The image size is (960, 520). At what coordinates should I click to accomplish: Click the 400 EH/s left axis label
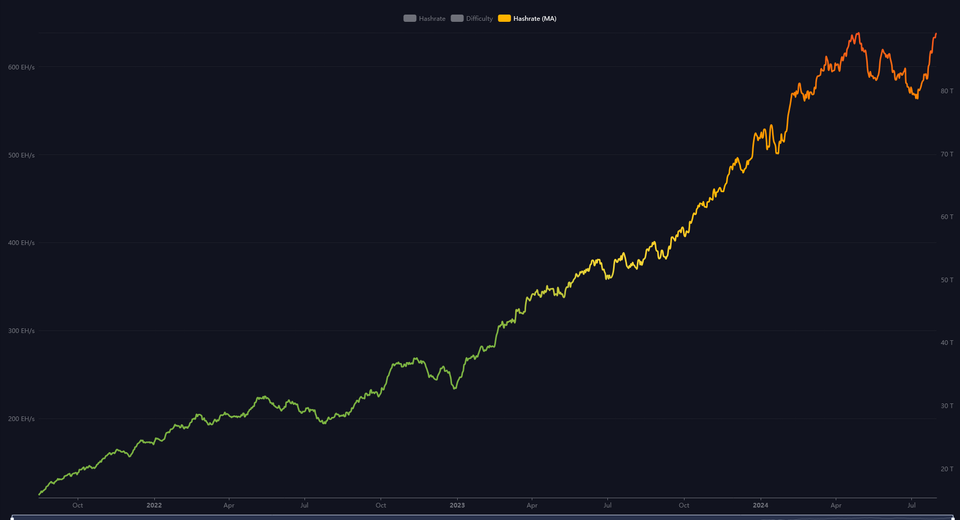tap(21, 243)
